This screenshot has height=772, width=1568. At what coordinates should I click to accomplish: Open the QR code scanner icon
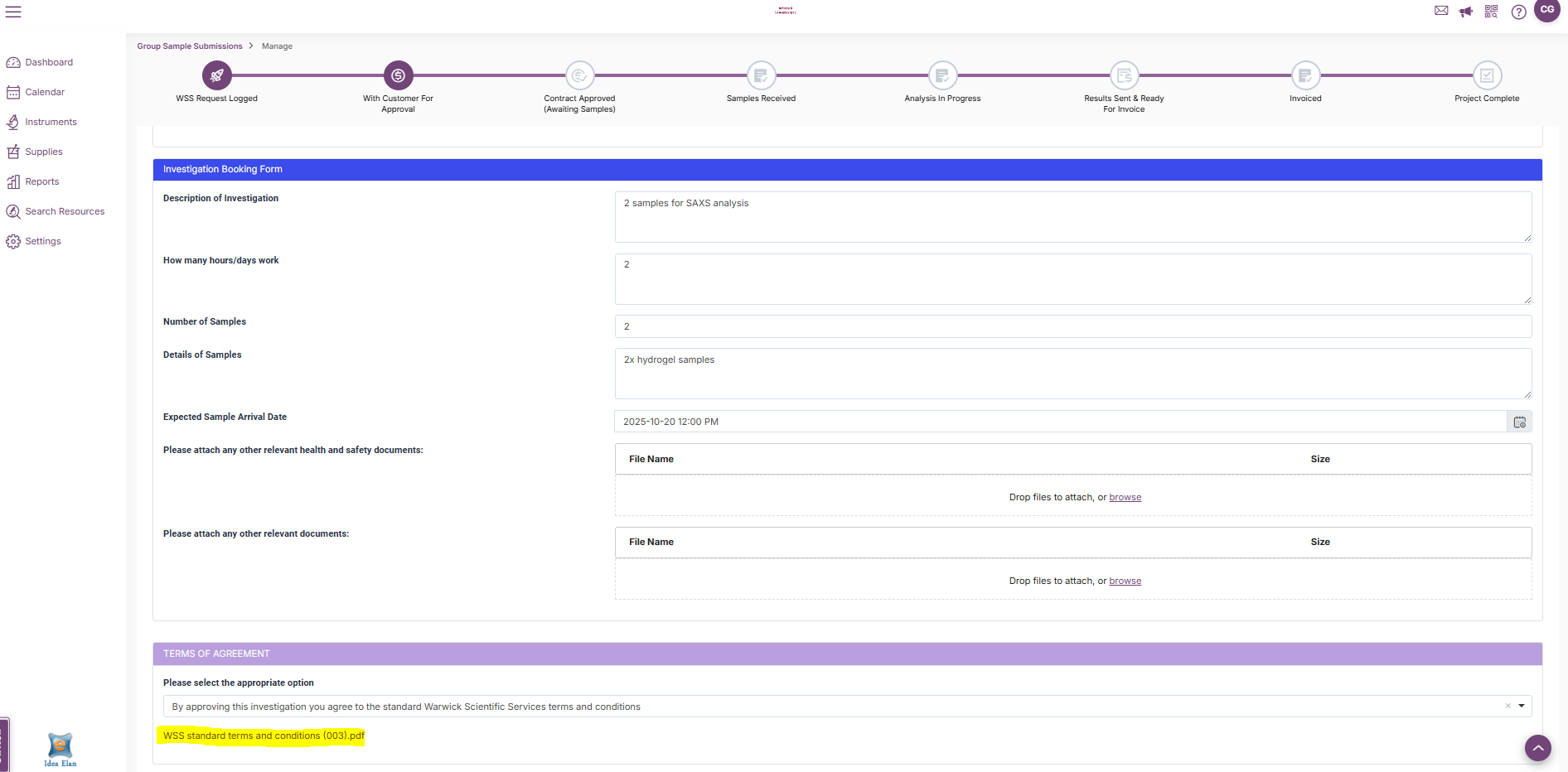coord(1491,12)
